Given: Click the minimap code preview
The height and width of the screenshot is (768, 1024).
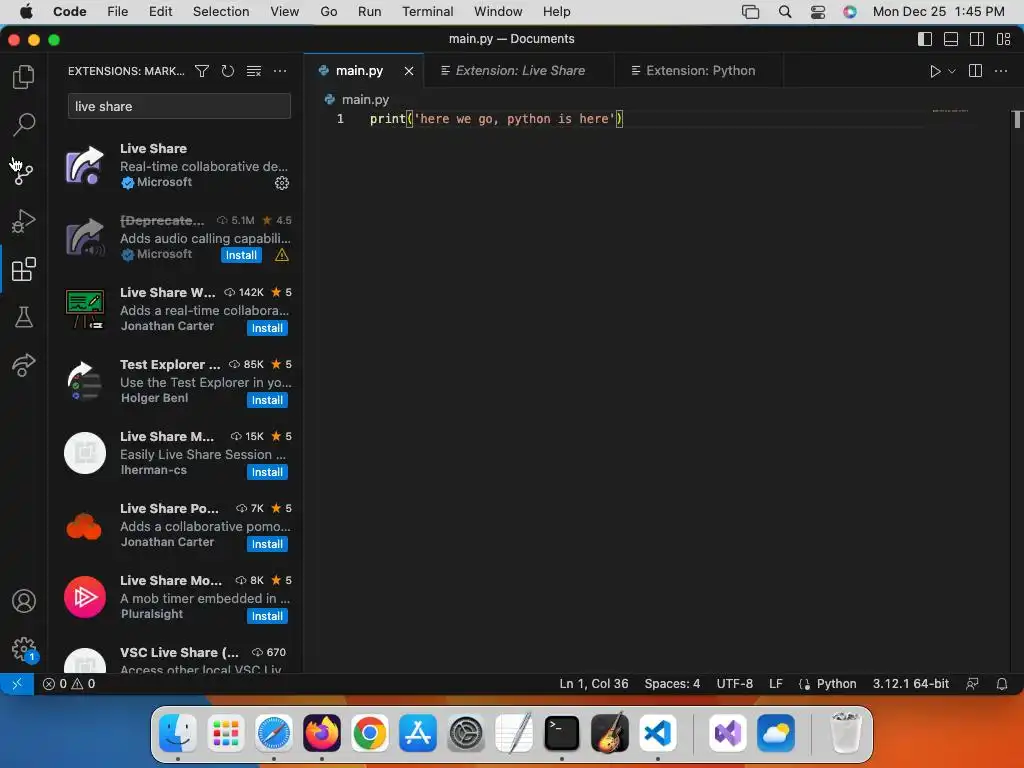Looking at the screenshot, I should (950, 111).
